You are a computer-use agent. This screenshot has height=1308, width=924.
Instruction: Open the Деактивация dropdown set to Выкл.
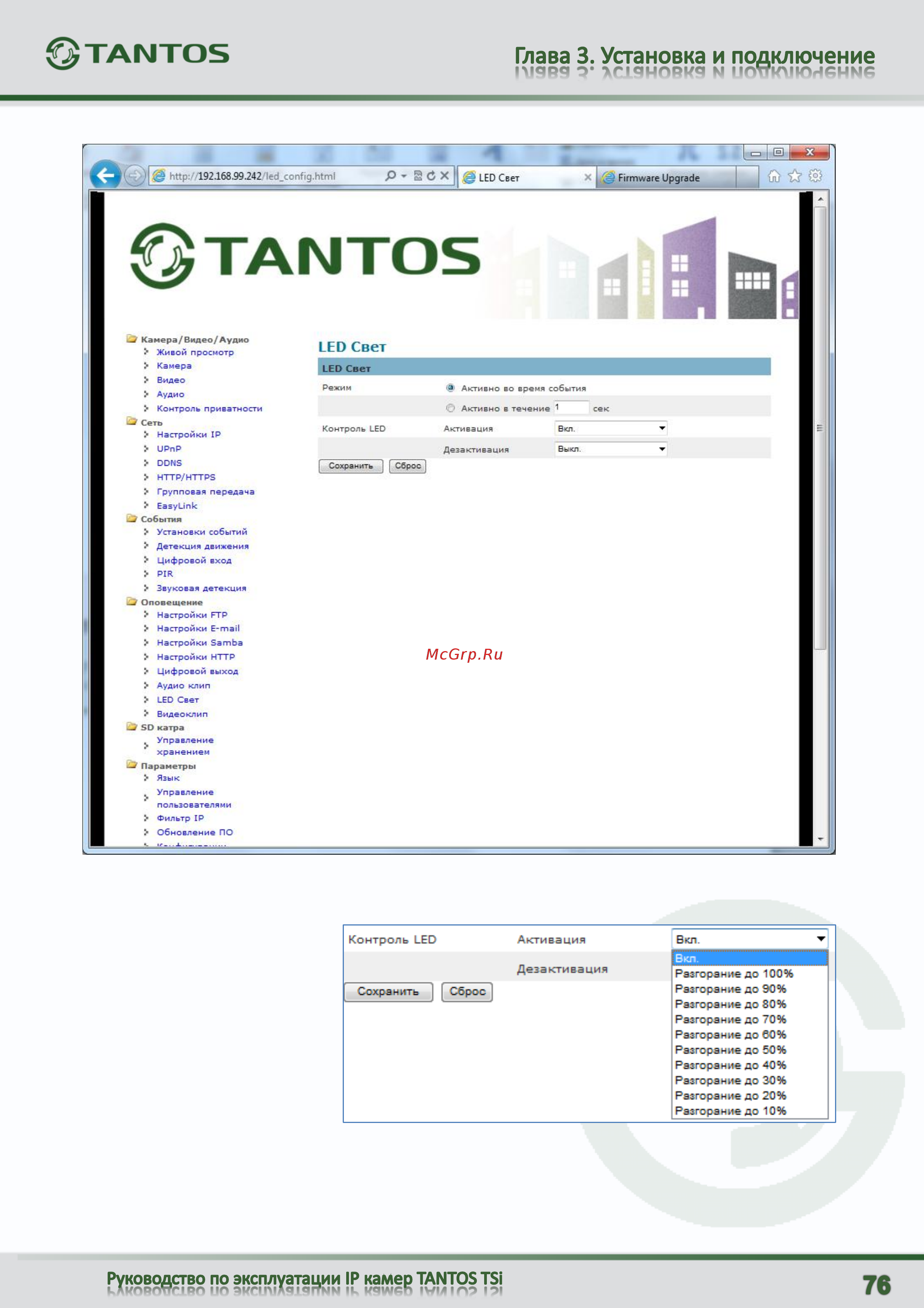(610, 449)
